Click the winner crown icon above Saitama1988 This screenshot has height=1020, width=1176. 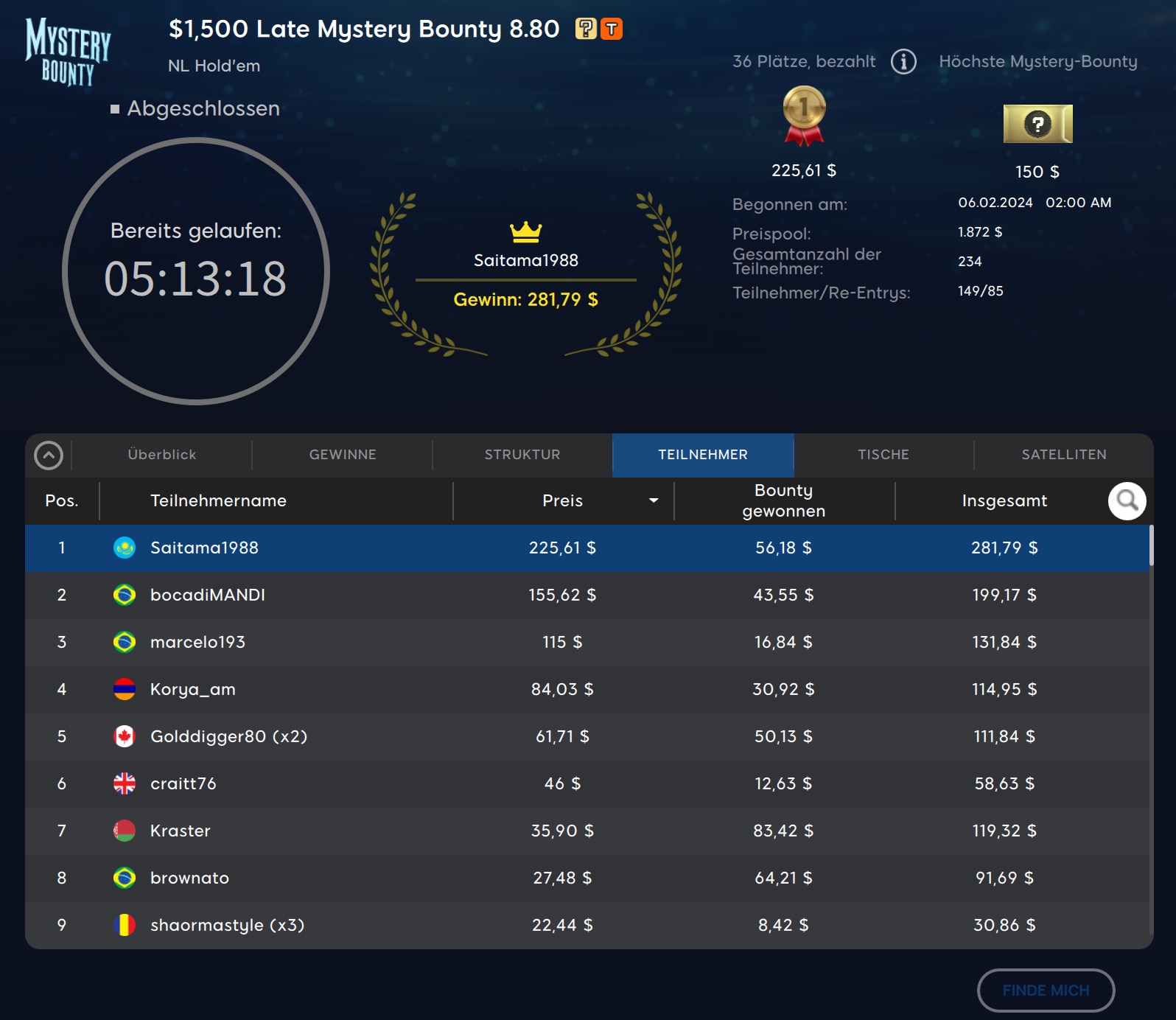pyautogui.click(x=525, y=231)
